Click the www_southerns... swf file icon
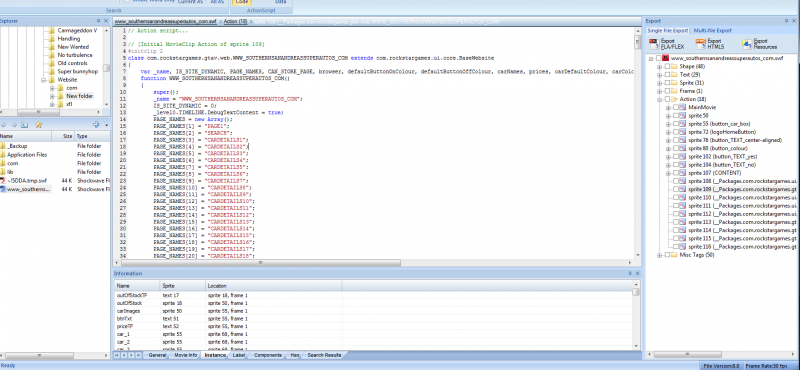Viewport: 800px width, 370px height. (x=3, y=189)
